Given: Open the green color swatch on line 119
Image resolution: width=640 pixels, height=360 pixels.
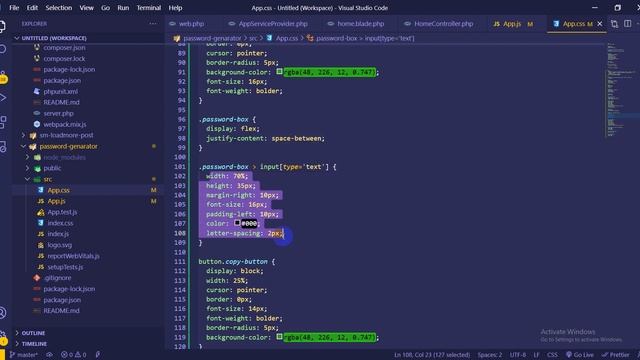Looking at the screenshot, I should 279,337.
